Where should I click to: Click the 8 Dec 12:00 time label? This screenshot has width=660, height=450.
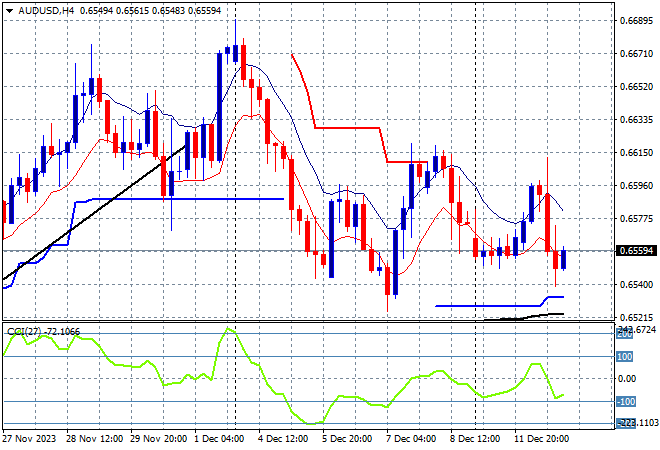coord(473,438)
